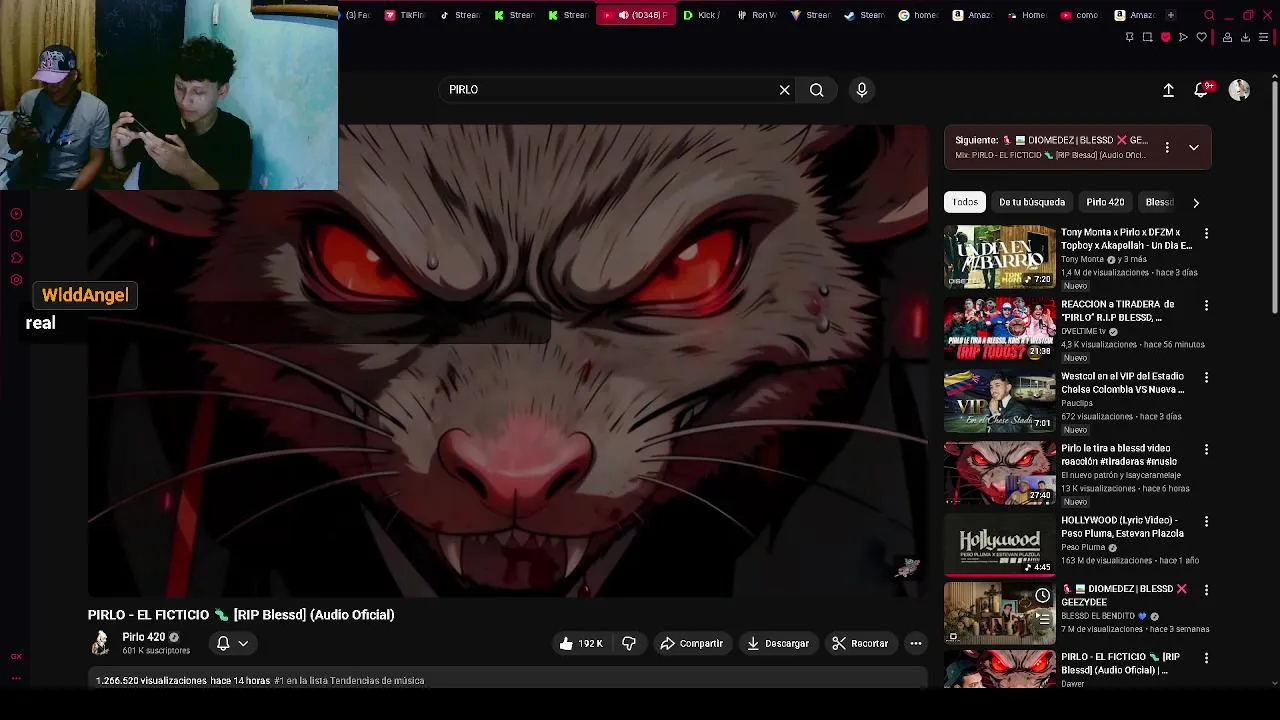This screenshot has width=1280, height=720.
Task: Open Peso Pluma channel under HOLLYWOOD video
Action: tap(1083, 547)
